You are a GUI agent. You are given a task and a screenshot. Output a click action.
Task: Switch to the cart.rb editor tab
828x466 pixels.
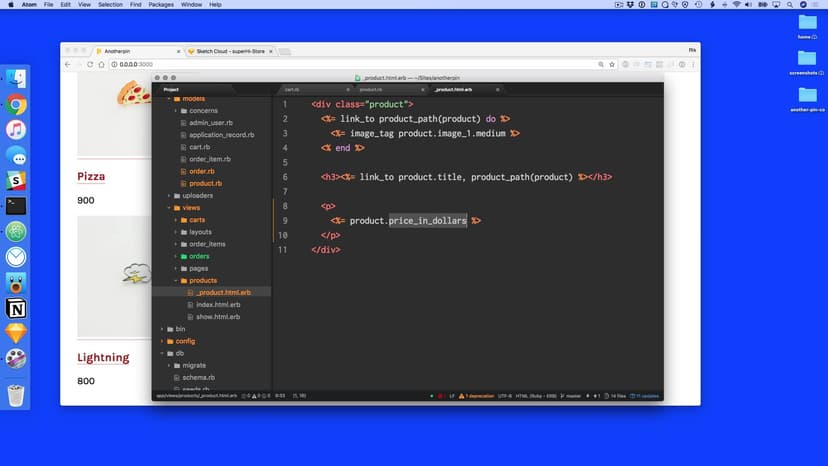point(292,90)
